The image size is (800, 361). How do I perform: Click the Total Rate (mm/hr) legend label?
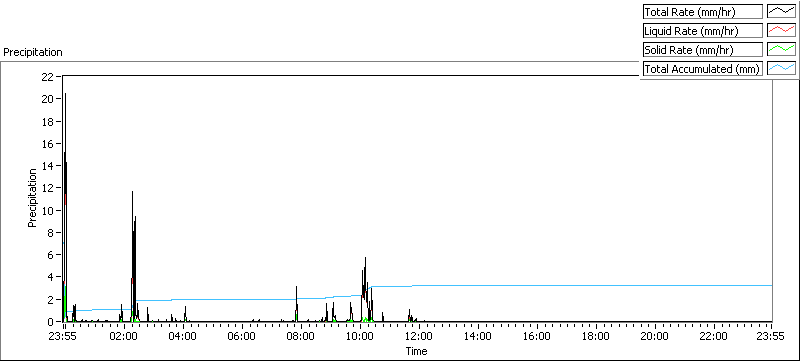point(702,12)
